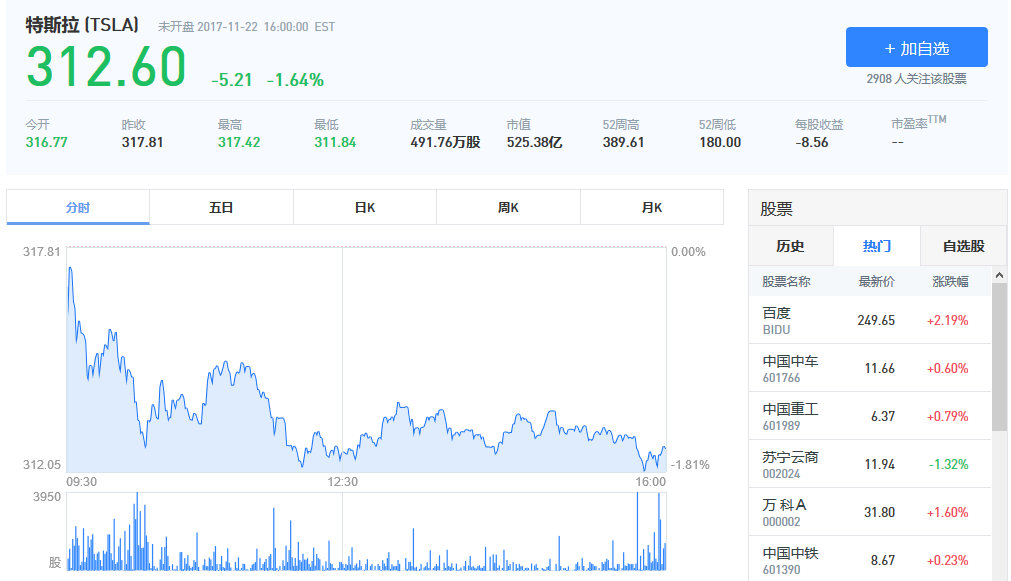
Task: Open the 五日 chart tab
Action: click(221, 208)
